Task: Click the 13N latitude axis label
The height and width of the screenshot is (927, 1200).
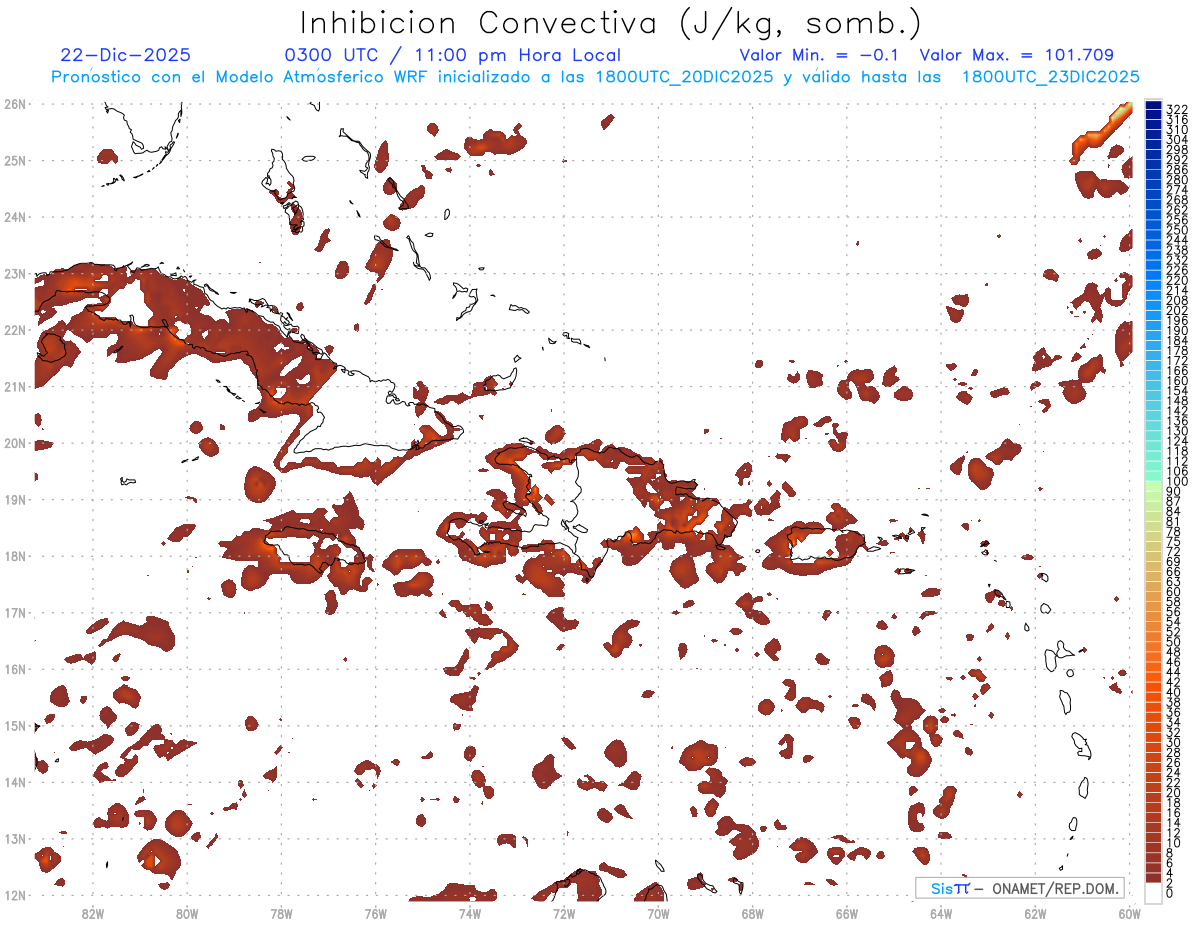Action: click(x=14, y=838)
